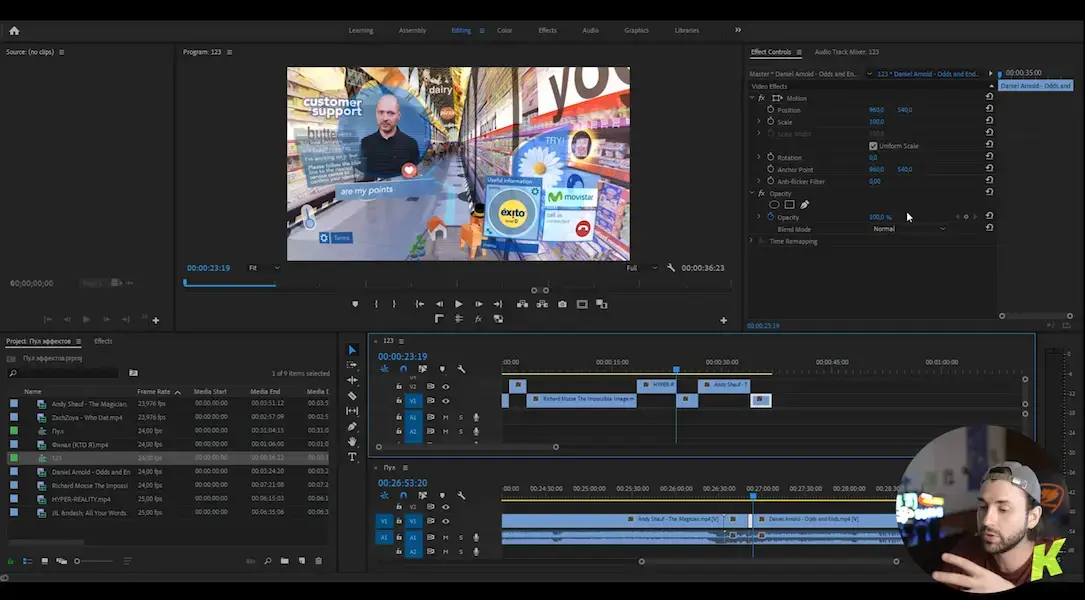
Task: Open the Program monitor Button Editor plus
Action: [x=723, y=320]
